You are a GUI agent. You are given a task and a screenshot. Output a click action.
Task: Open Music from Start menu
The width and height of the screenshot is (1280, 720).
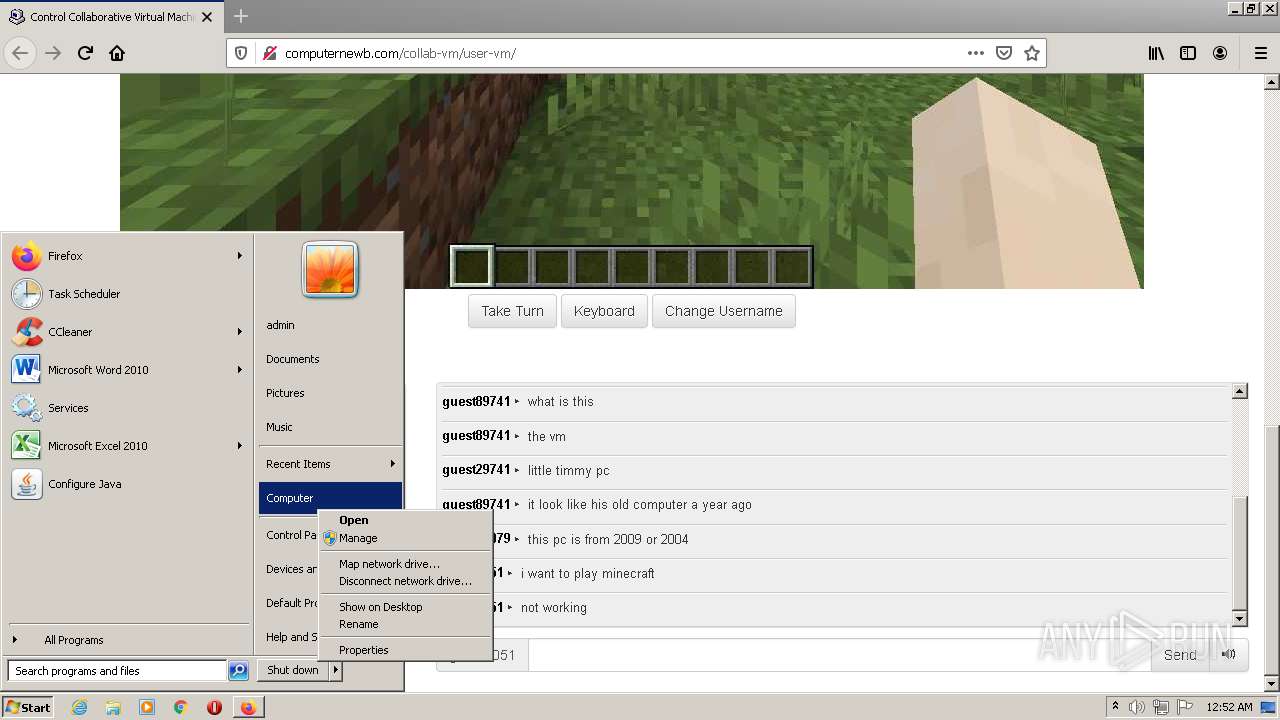click(x=330, y=427)
